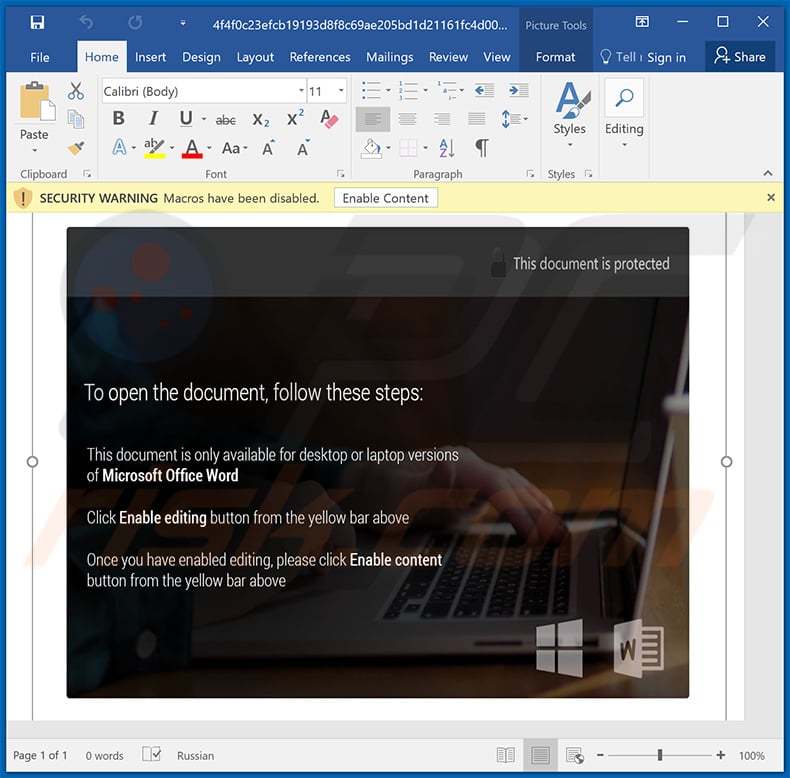790x778 pixels.
Task: Click the Save icon in title bar
Action: pyautogui.click(x=37, y=23)
